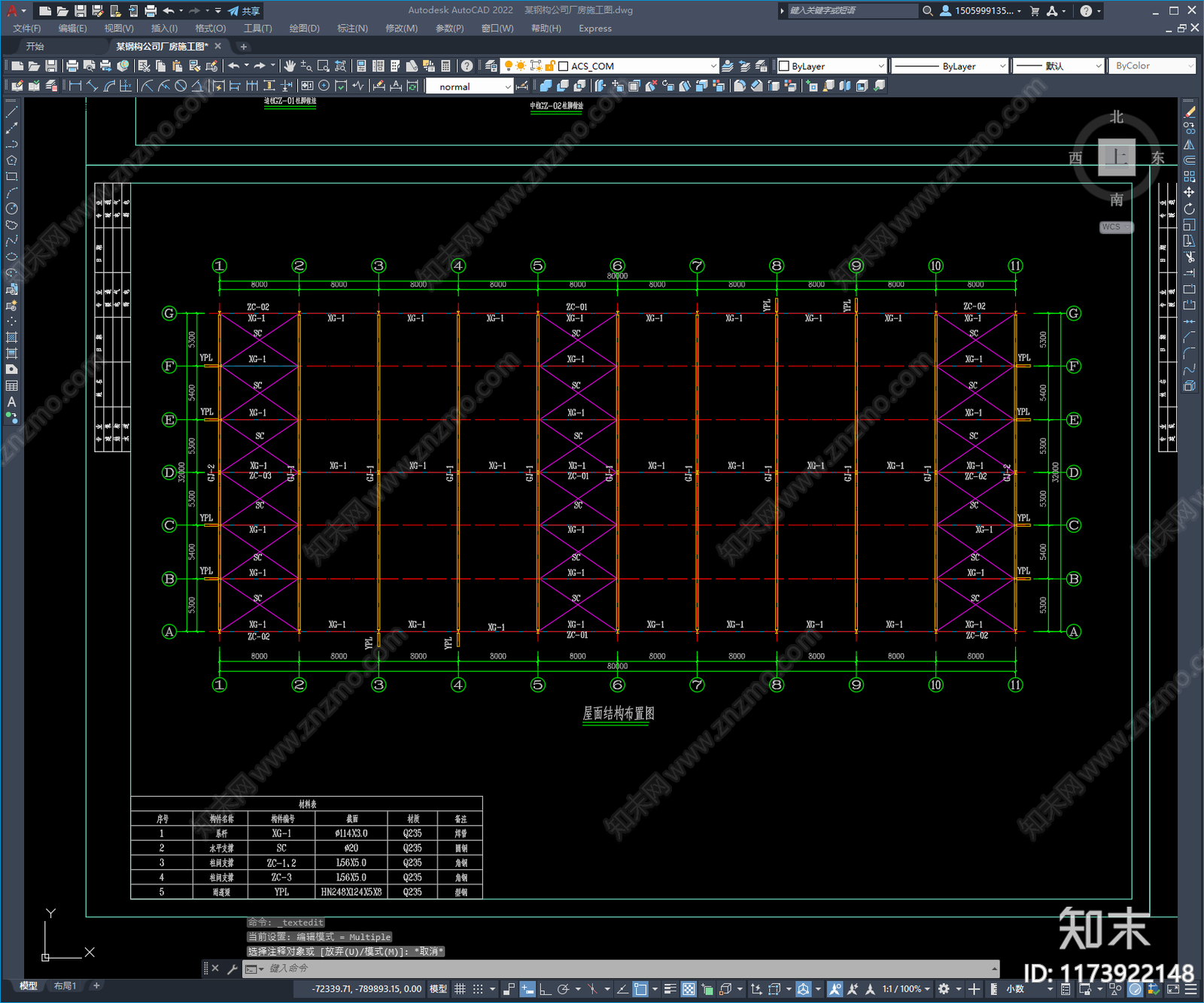Toggle Lineweight display in the status bar
Viewport: 1204px width, 1003px height.
[670, 989]
